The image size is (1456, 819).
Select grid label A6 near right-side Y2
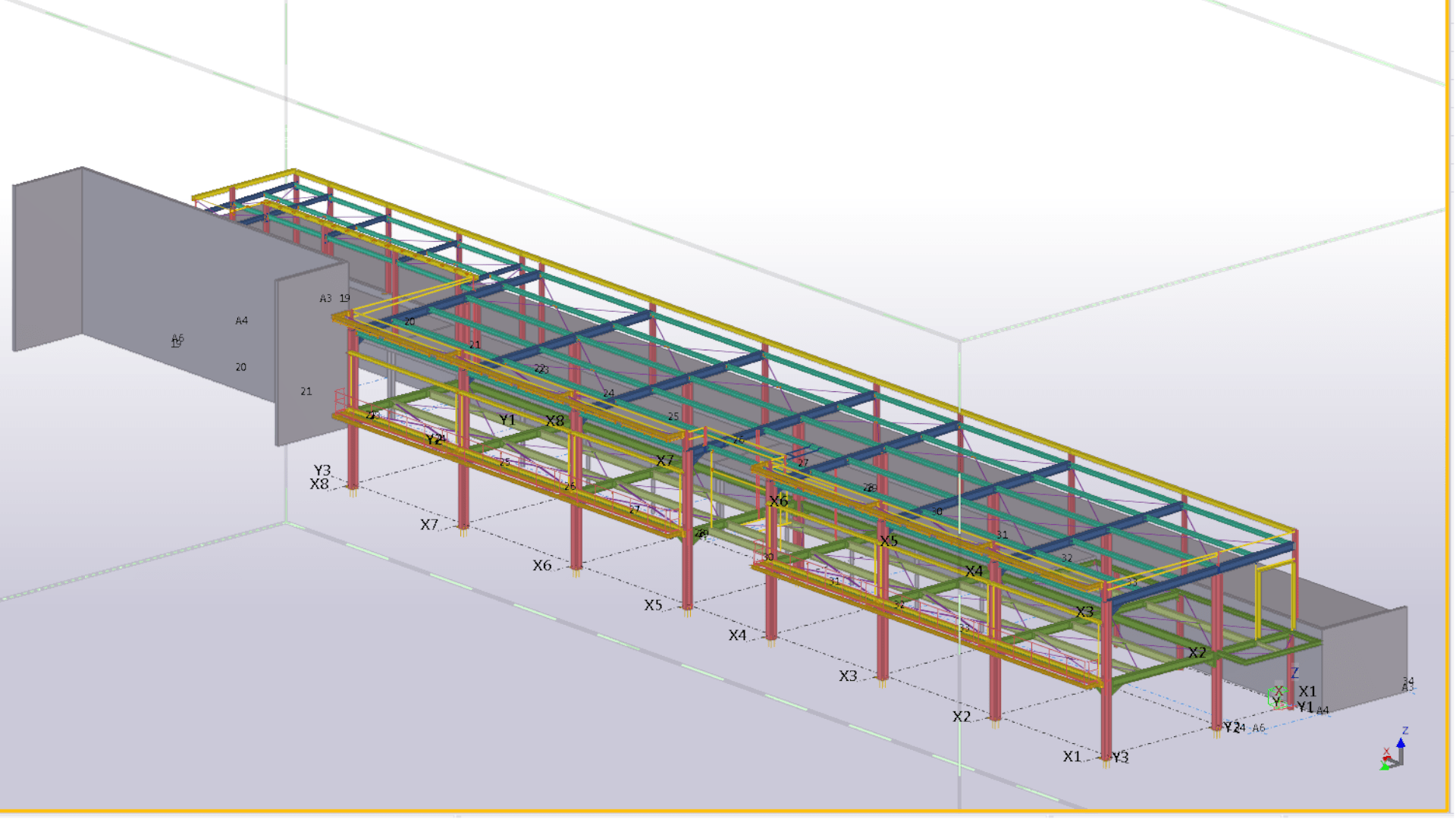1259,728
